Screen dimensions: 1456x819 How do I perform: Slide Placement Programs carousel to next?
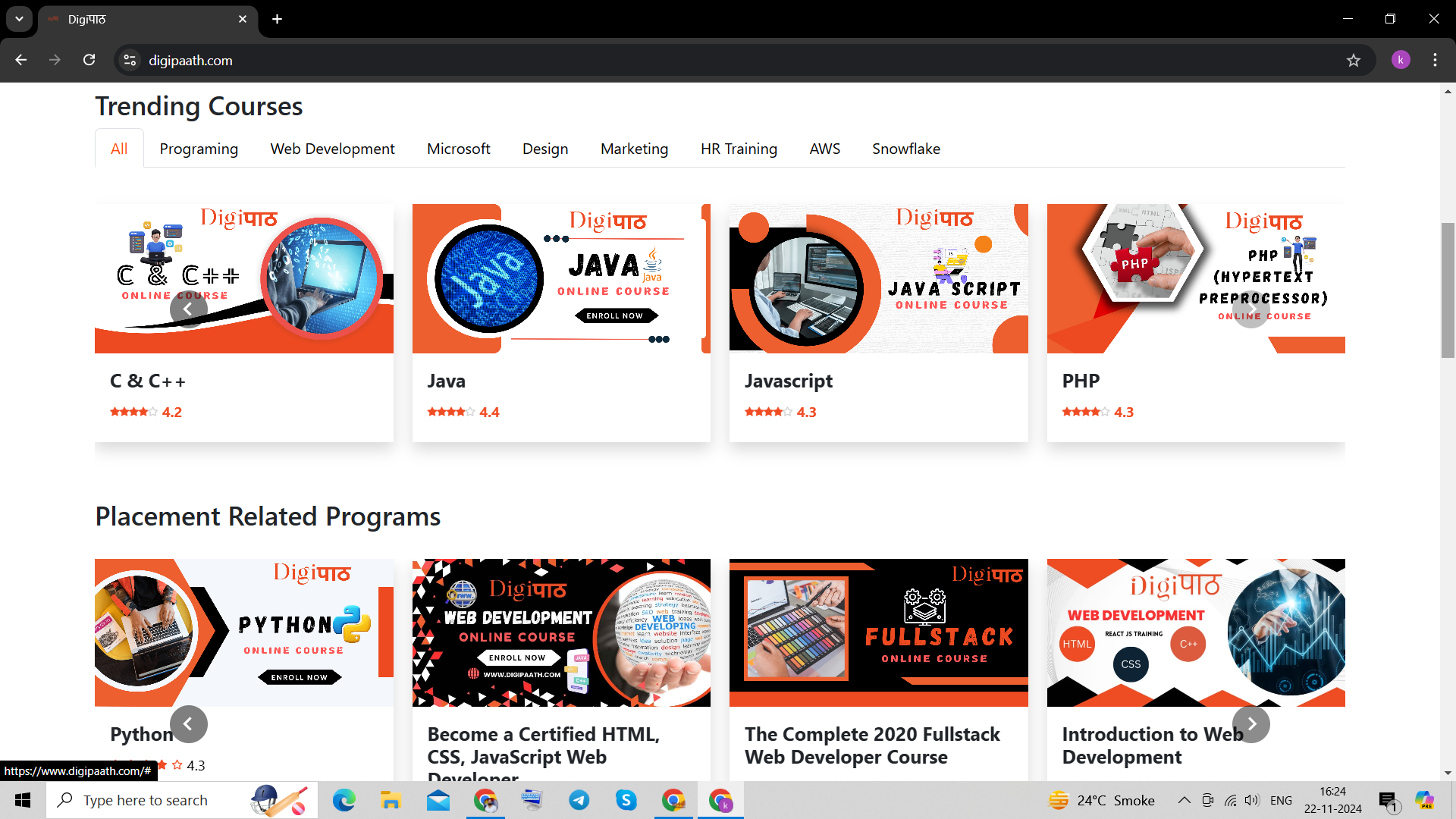point(1250,724)
